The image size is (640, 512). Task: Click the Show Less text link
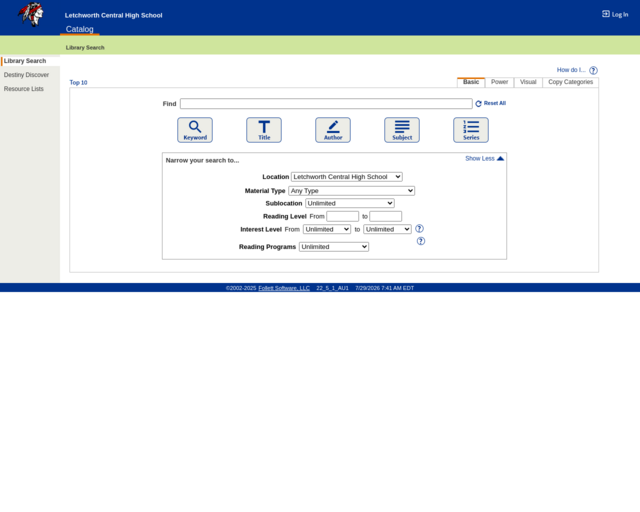tap(480, 158)
